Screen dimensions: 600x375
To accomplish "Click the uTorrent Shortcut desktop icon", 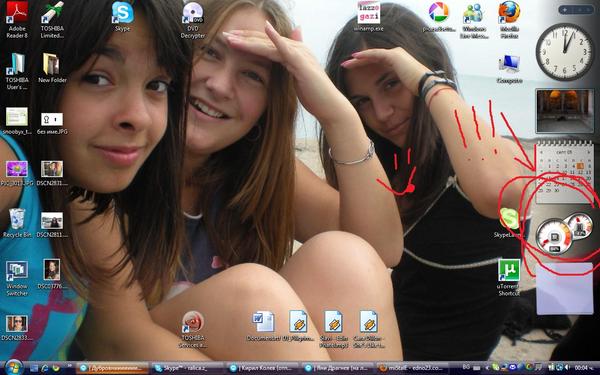I will pyautogui.click(x=509, y=277).
